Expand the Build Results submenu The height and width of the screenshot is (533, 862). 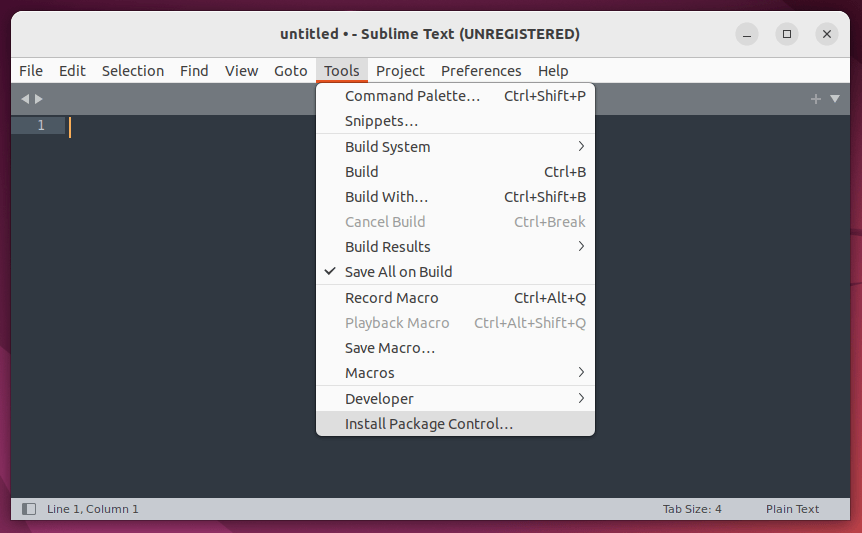click(x=455, y=247)
